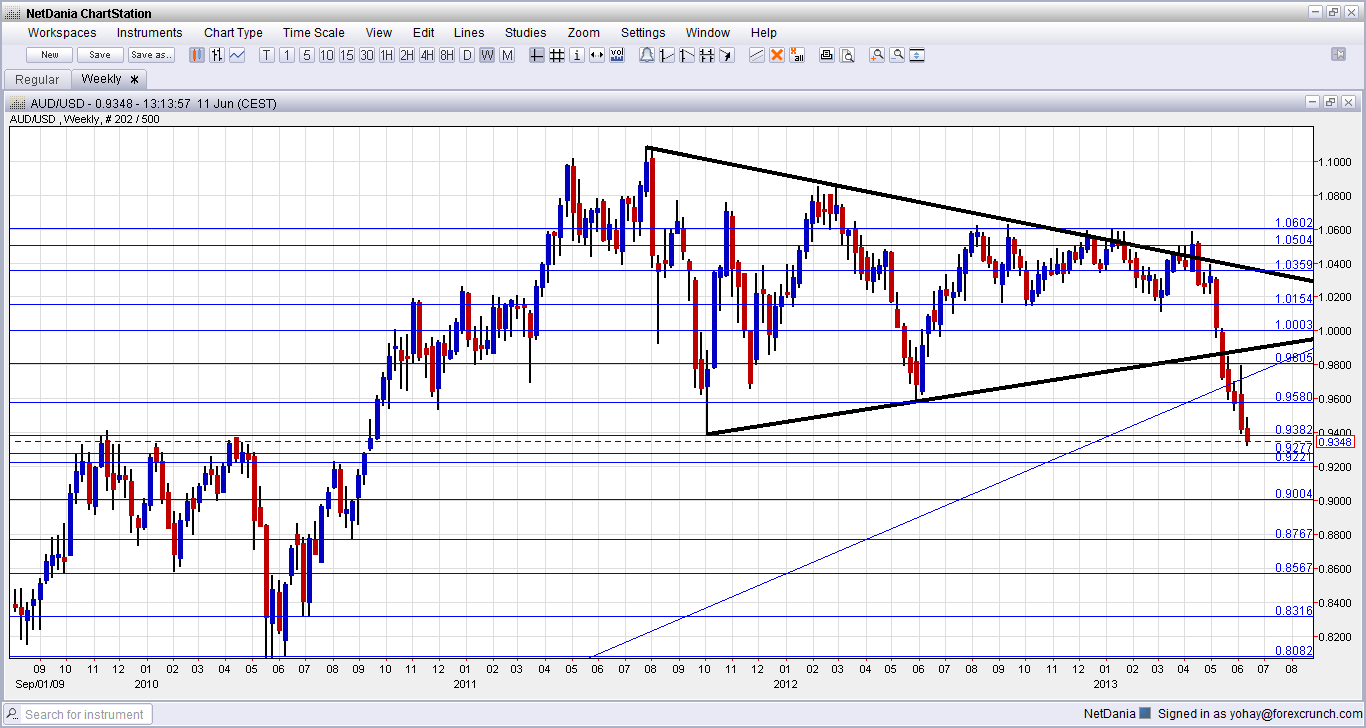Select the OHLC bar chart icon
The image size is (1366, 728).
click(217, 55)
